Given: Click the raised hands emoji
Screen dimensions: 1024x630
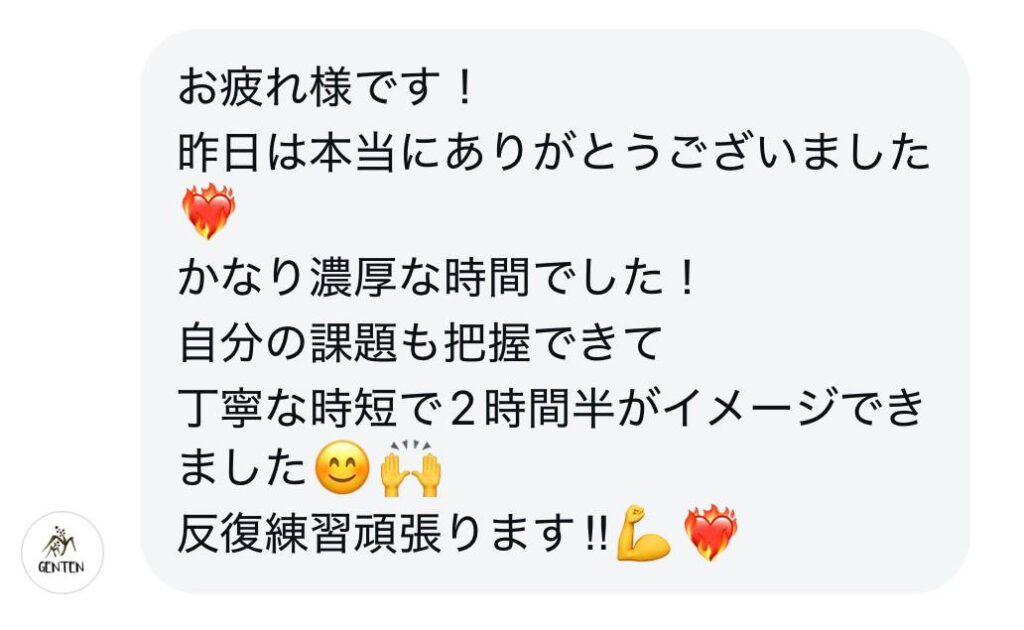Looking at the screenshot, I should click(411, 467).
